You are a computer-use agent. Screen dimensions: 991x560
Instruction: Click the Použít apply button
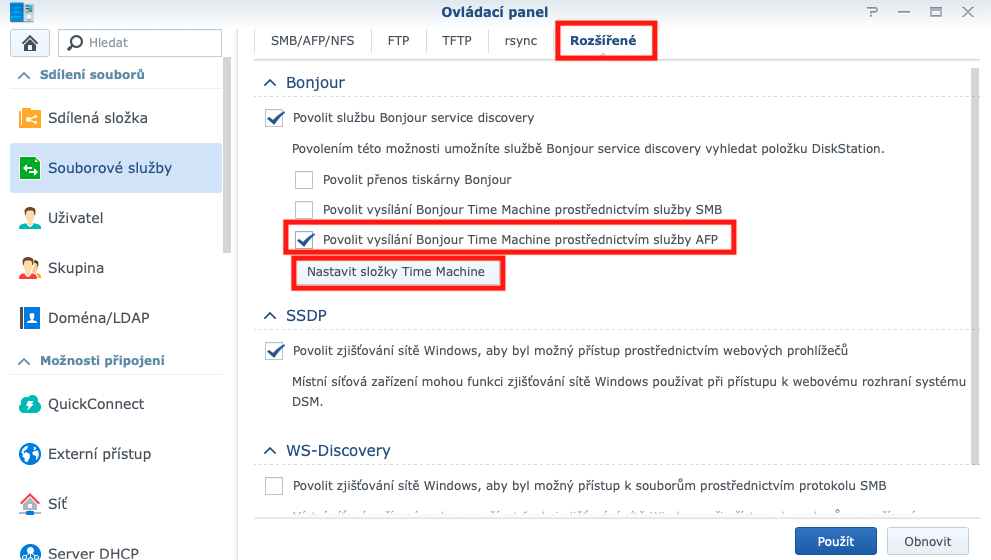(835, 541)
